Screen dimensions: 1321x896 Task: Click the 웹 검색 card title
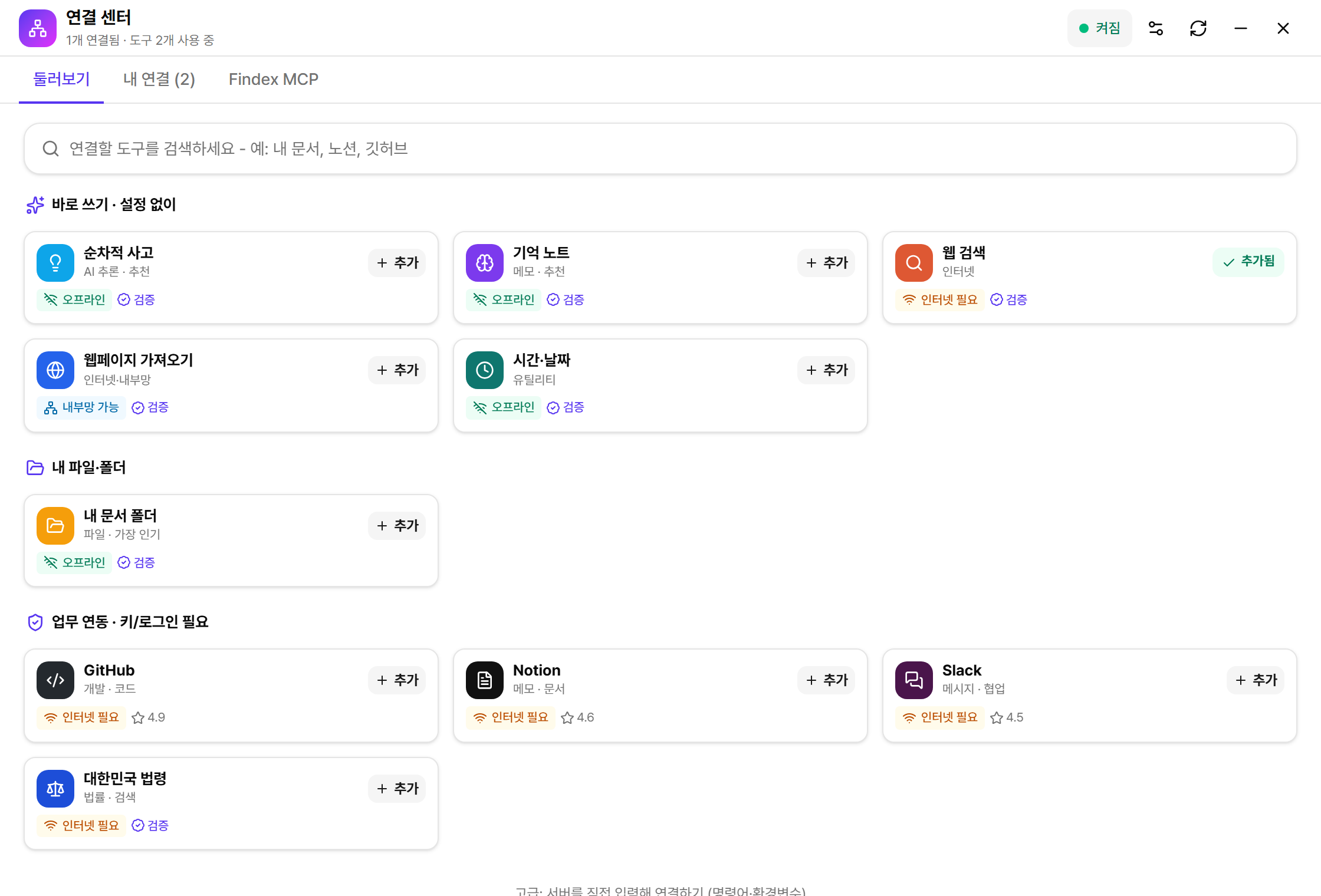pos(964,253)
